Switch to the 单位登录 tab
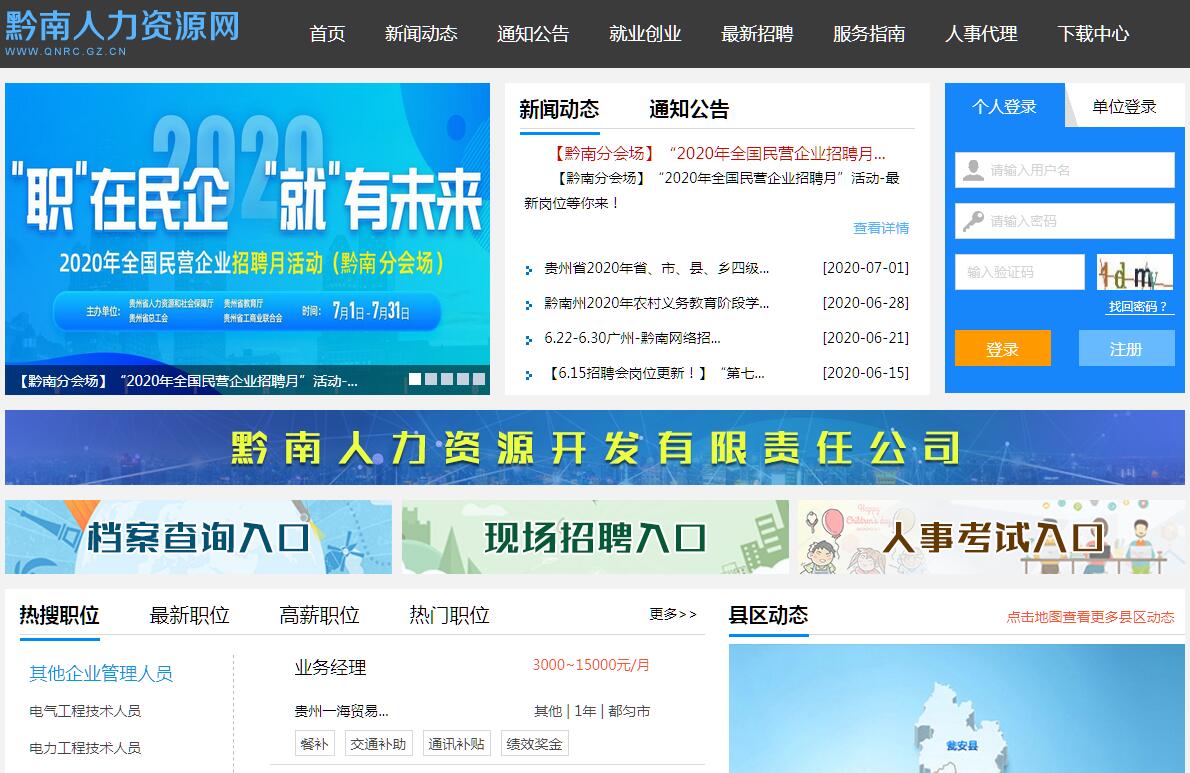 point(1124,107)
